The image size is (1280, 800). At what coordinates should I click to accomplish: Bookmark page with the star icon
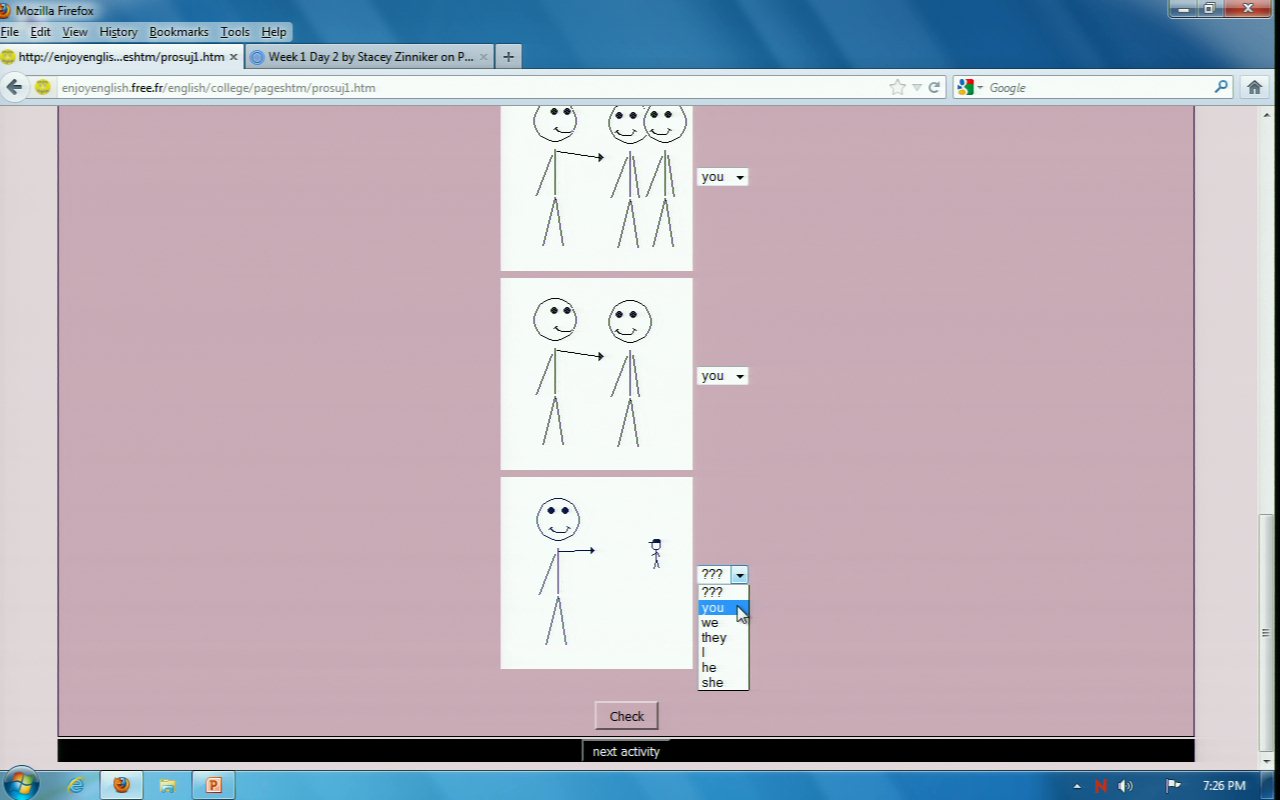(897, 87)
